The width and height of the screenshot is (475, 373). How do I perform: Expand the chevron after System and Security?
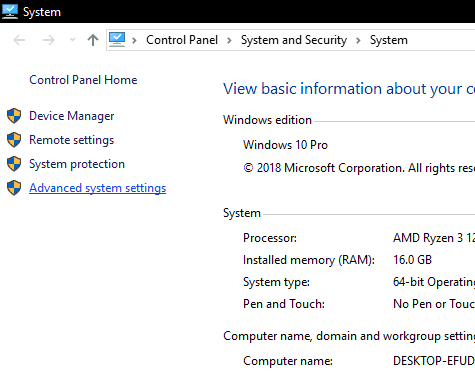coord(358,41)
